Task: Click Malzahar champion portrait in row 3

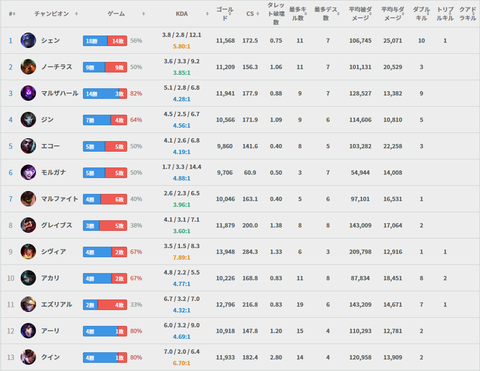Action: click(x=28, y=93)
